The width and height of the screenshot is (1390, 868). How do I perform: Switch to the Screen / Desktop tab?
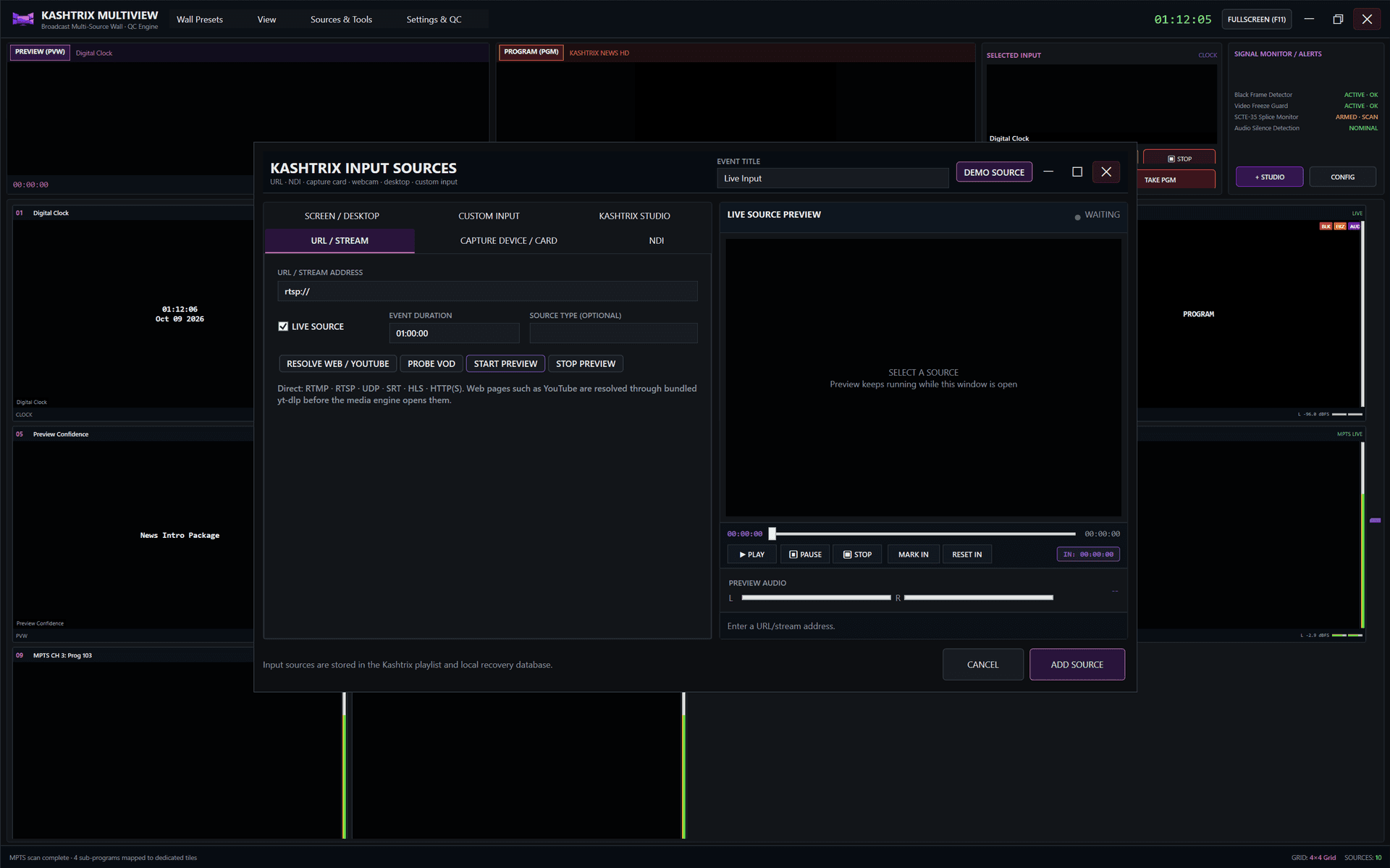pos(342,216)
